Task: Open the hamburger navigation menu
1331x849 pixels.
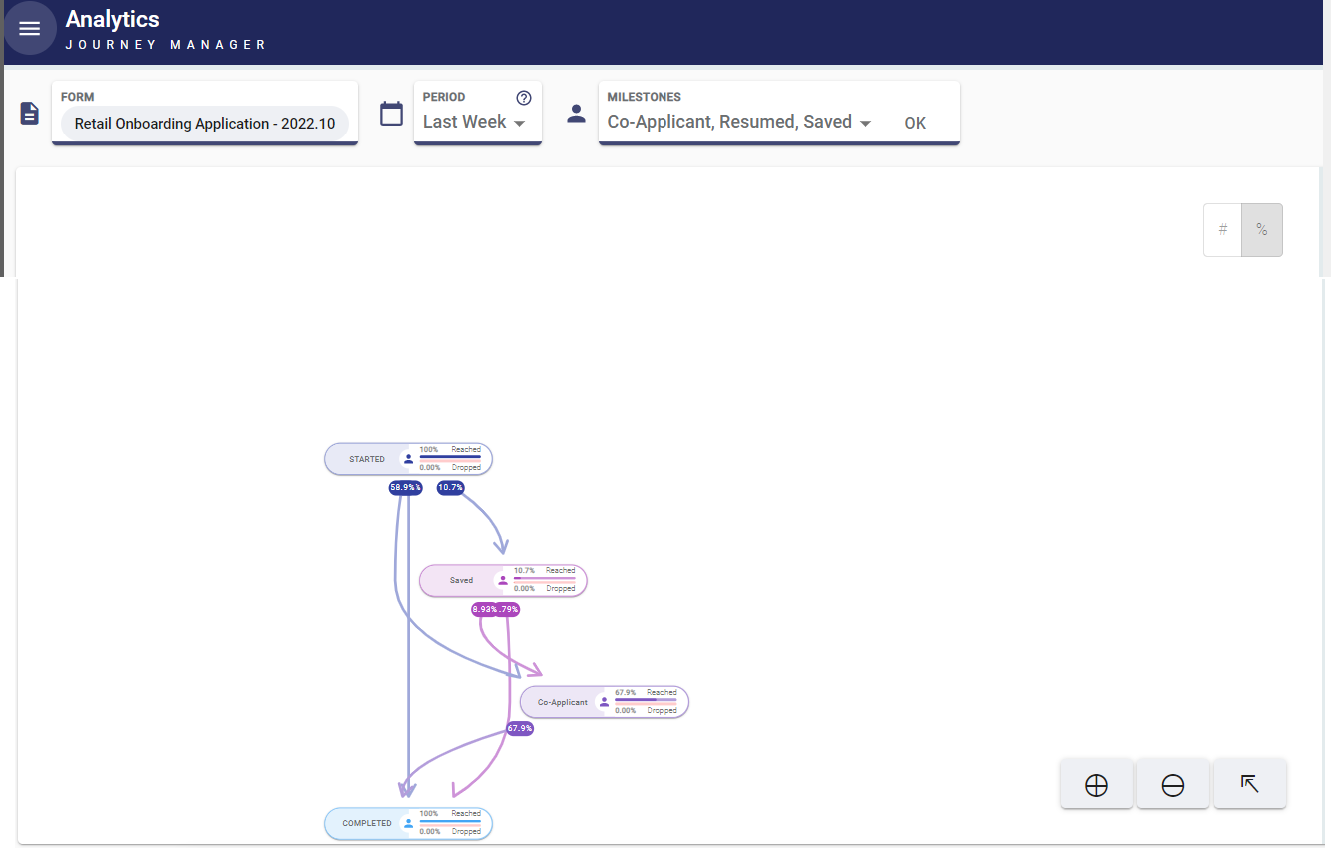Action: coord(30,28)
